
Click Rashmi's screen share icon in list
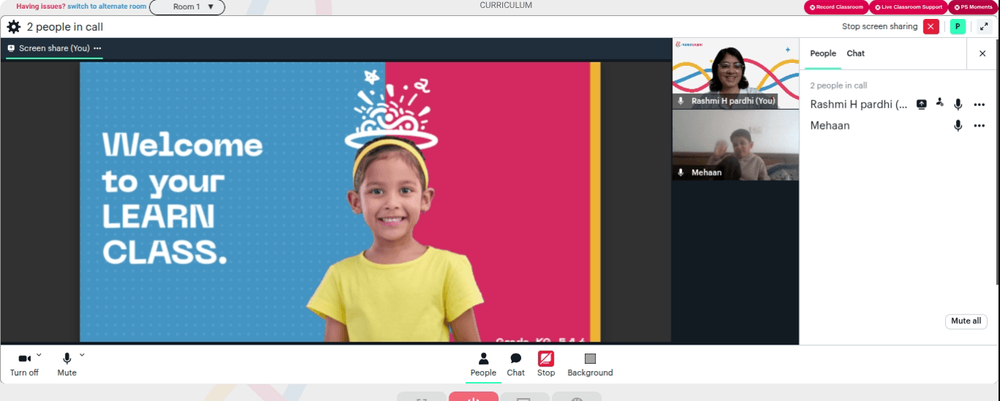[x=921, y=105]
